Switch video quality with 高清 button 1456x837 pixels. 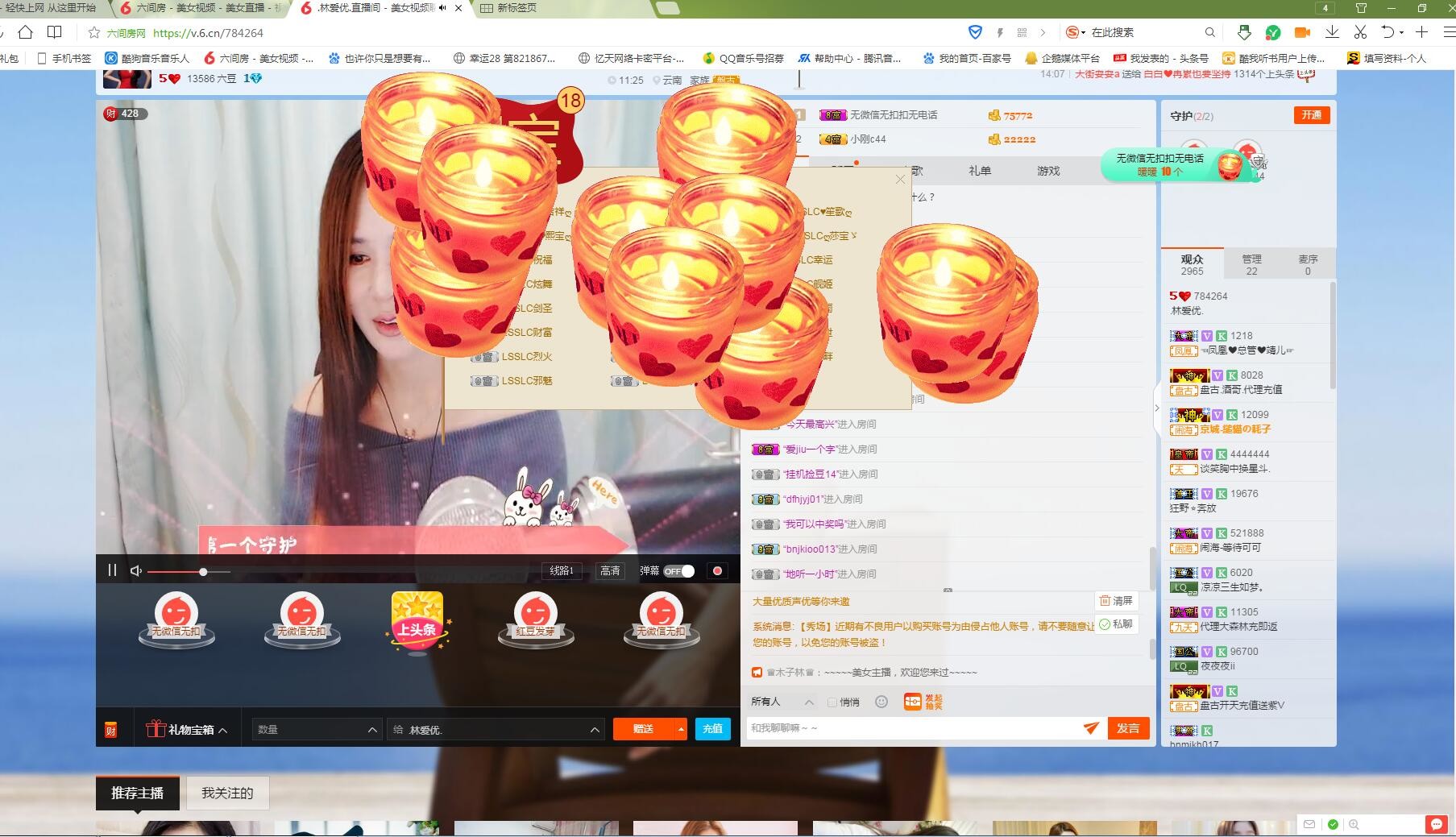pos(610,570)
